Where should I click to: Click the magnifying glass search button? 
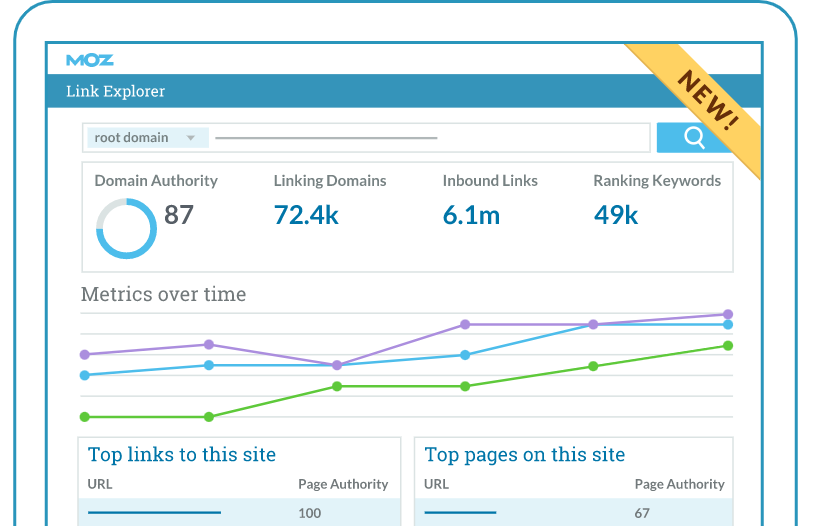click(694, 138)
